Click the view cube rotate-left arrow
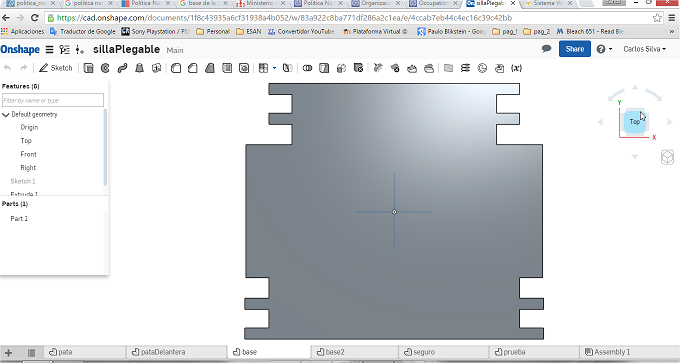The height and width of the screenshot is (363, 680). 600,122
